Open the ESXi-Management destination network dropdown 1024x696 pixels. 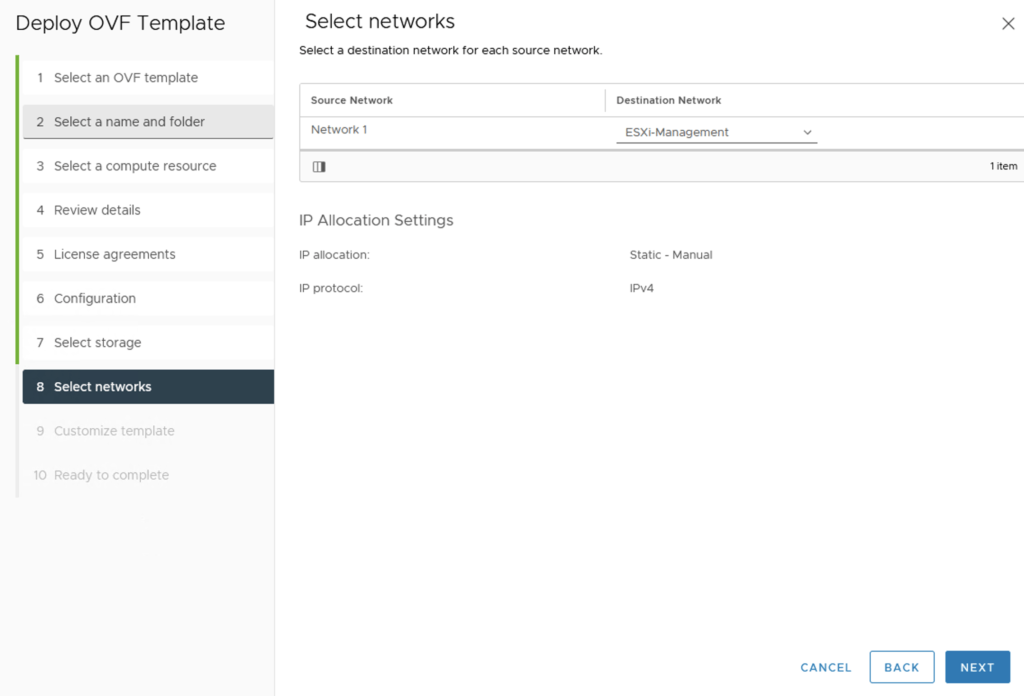tap(715, 133)
